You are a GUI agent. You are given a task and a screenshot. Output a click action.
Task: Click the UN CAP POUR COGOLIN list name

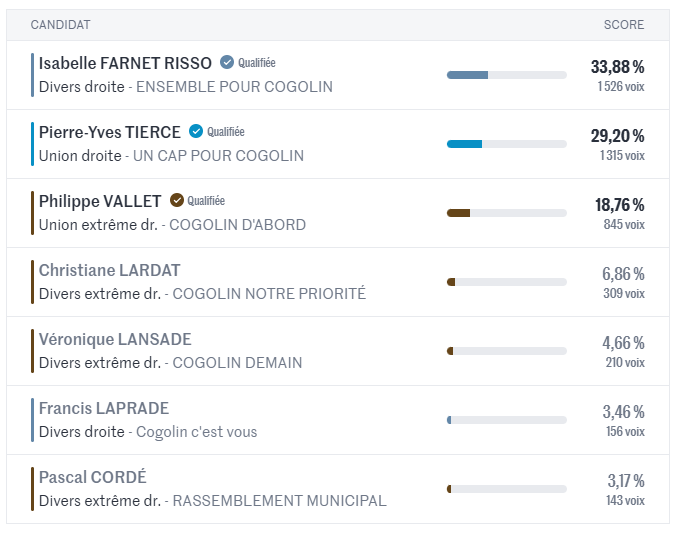coord(218,156)
